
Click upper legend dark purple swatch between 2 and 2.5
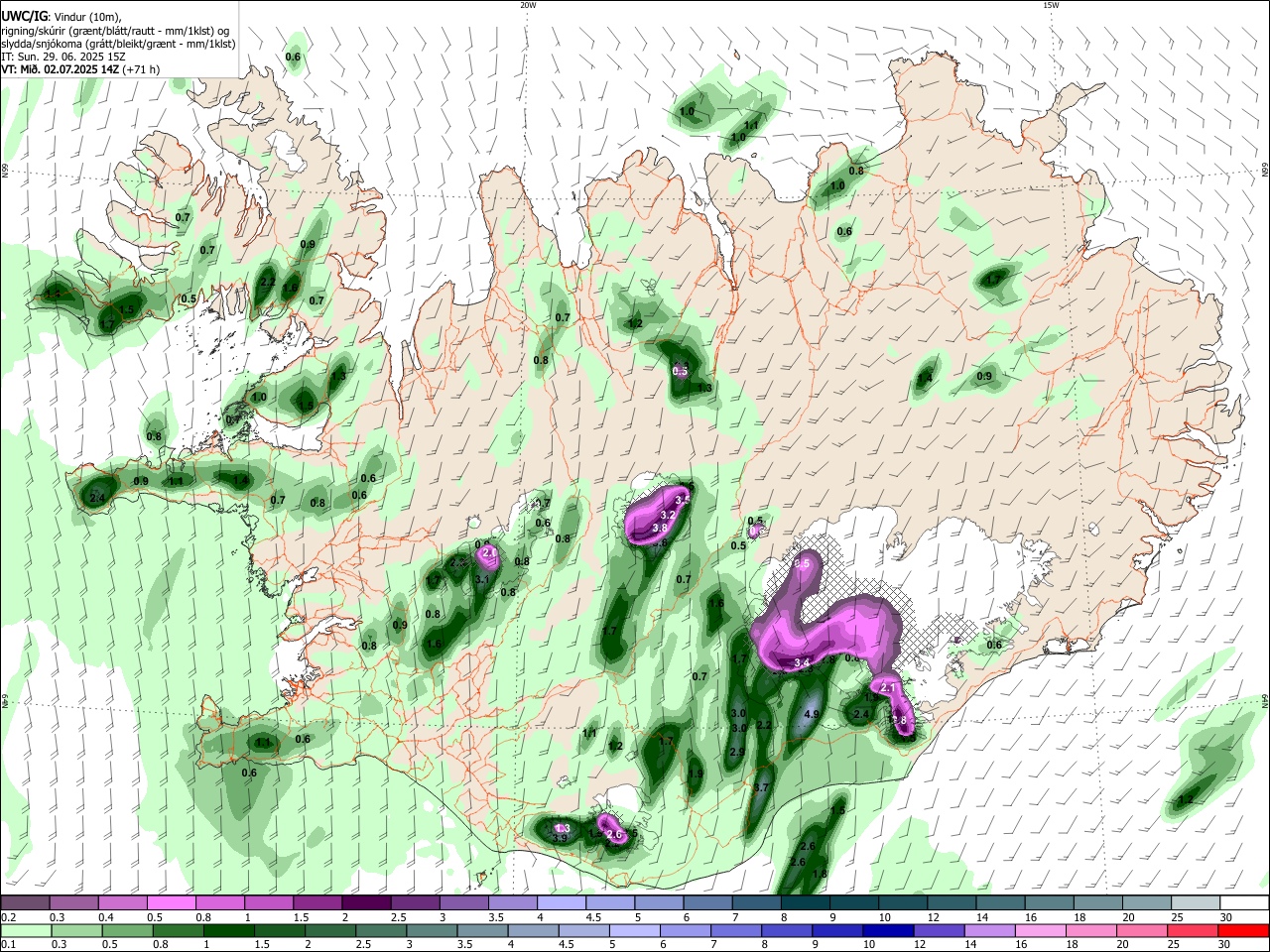366,903
